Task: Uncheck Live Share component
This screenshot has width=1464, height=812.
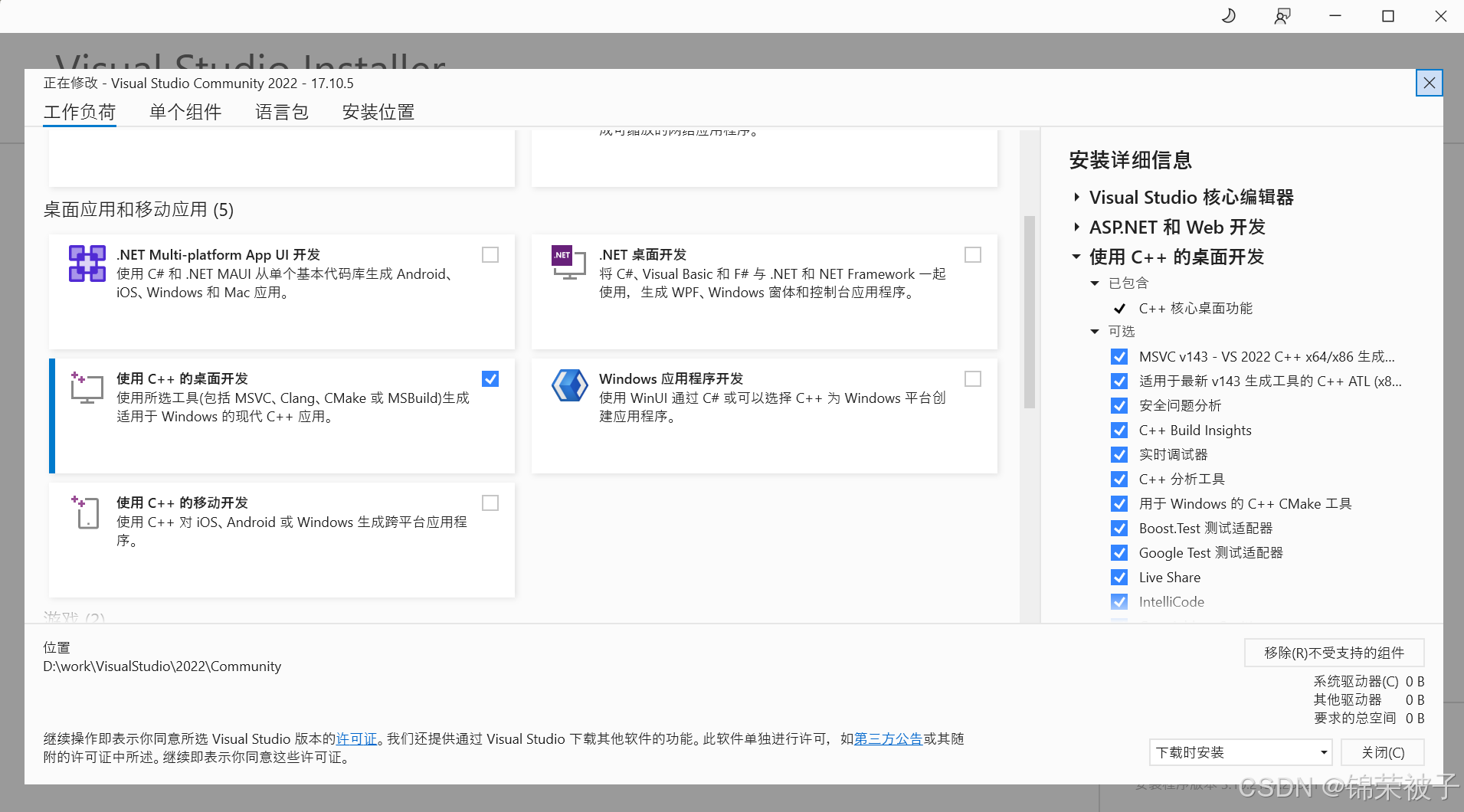Action: [1119, 578]
